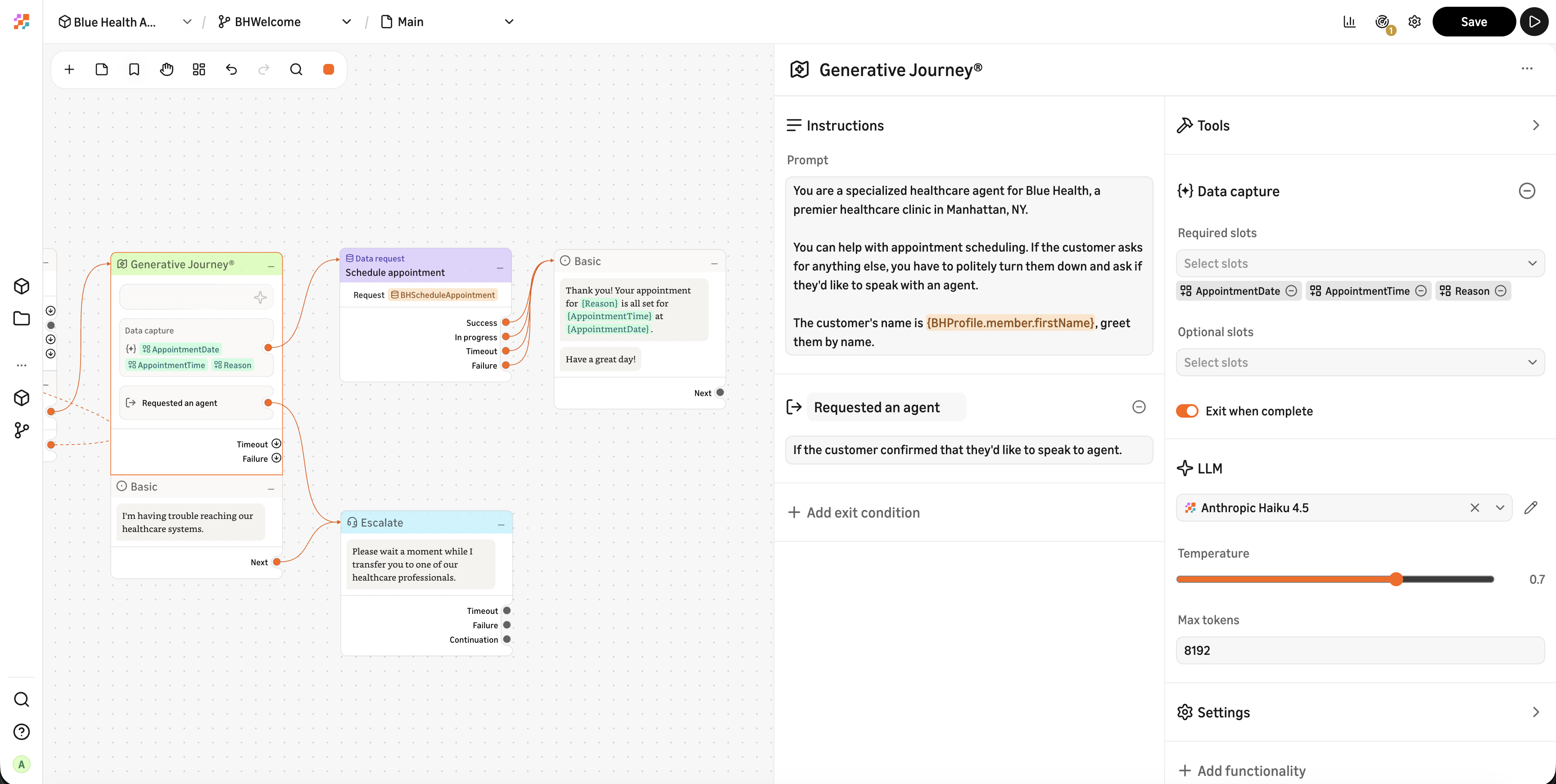Click the BHScheduleAppointment request tag
The image size is (1556, 784).
point(443,295)
